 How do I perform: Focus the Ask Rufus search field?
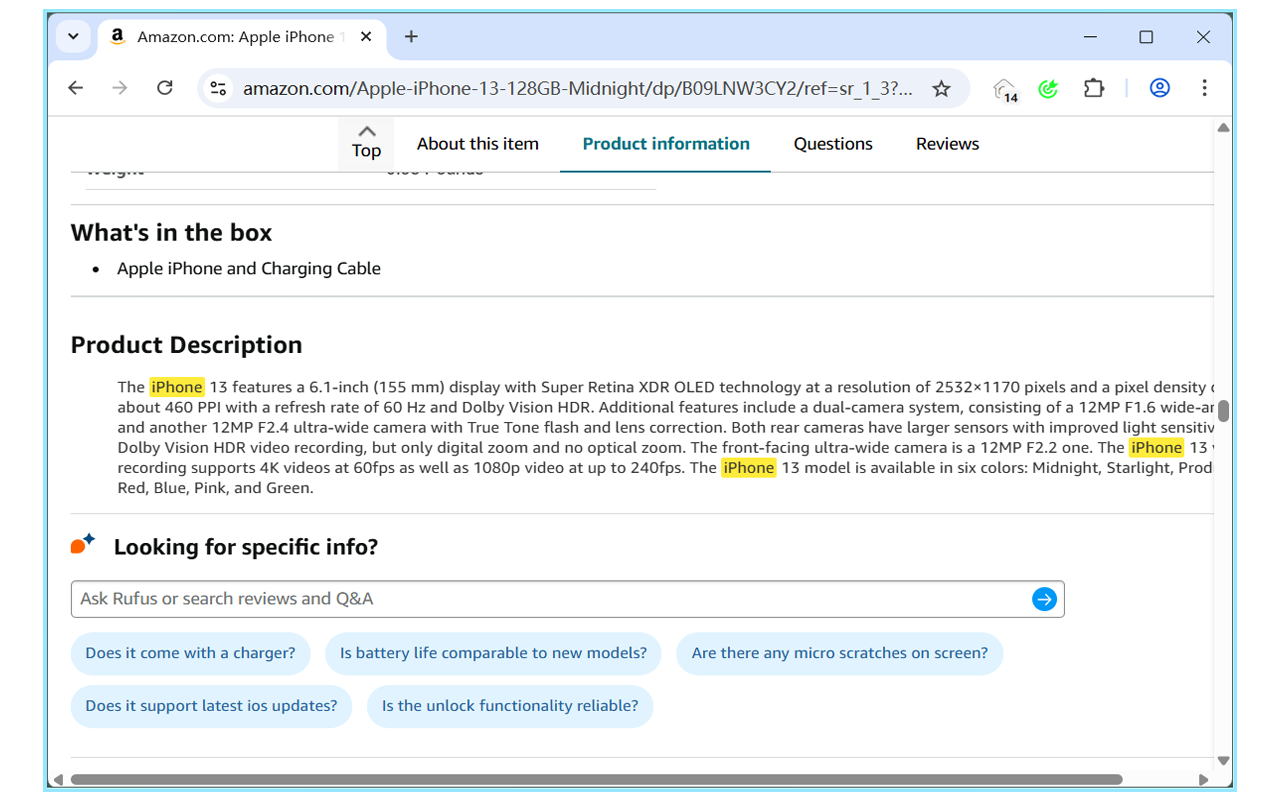point(550,599)
